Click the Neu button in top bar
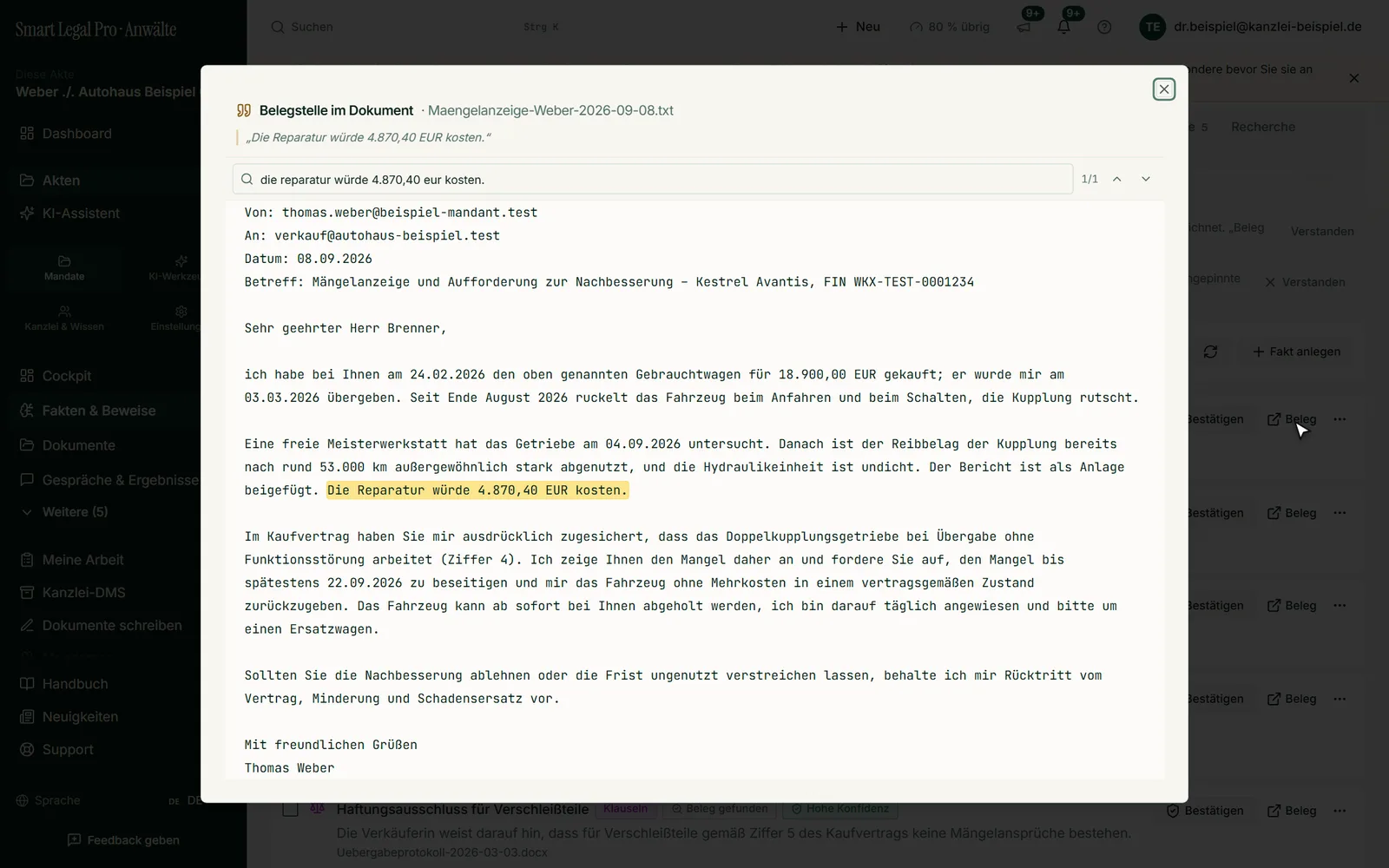The width and height of the screenshot is (1389, 868). pyautogui.click(x=858, y=27)
